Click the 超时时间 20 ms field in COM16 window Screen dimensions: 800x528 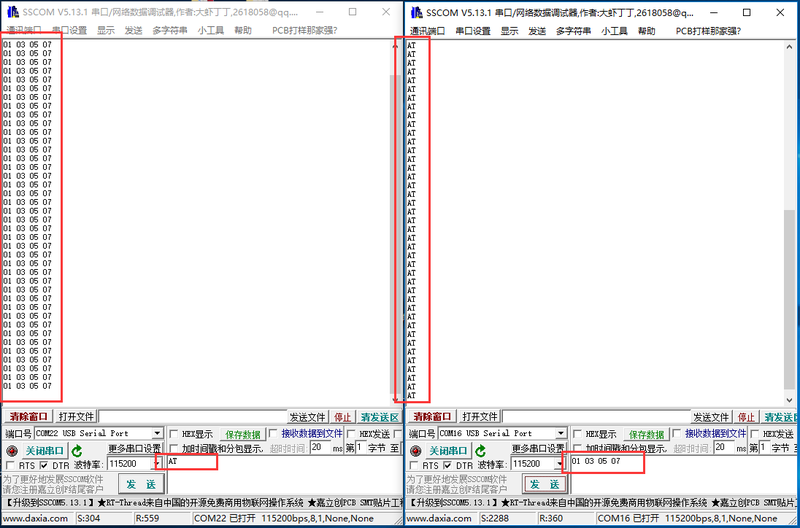tap(724, 448)
